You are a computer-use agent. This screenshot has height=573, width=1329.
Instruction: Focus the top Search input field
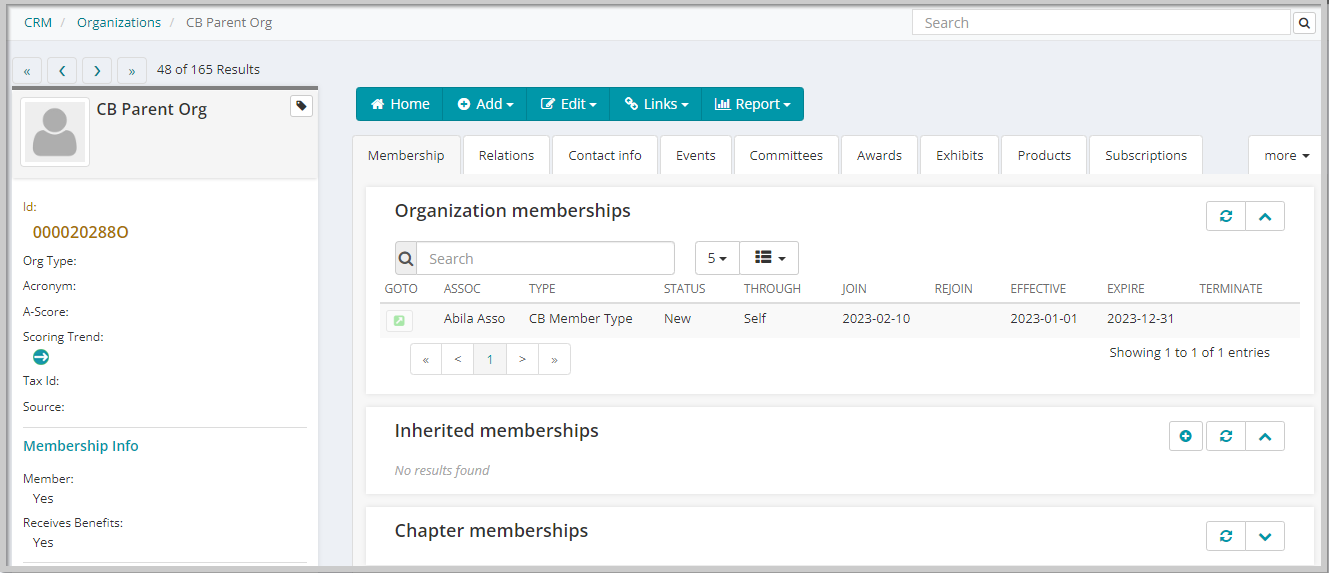[1101, 23]
